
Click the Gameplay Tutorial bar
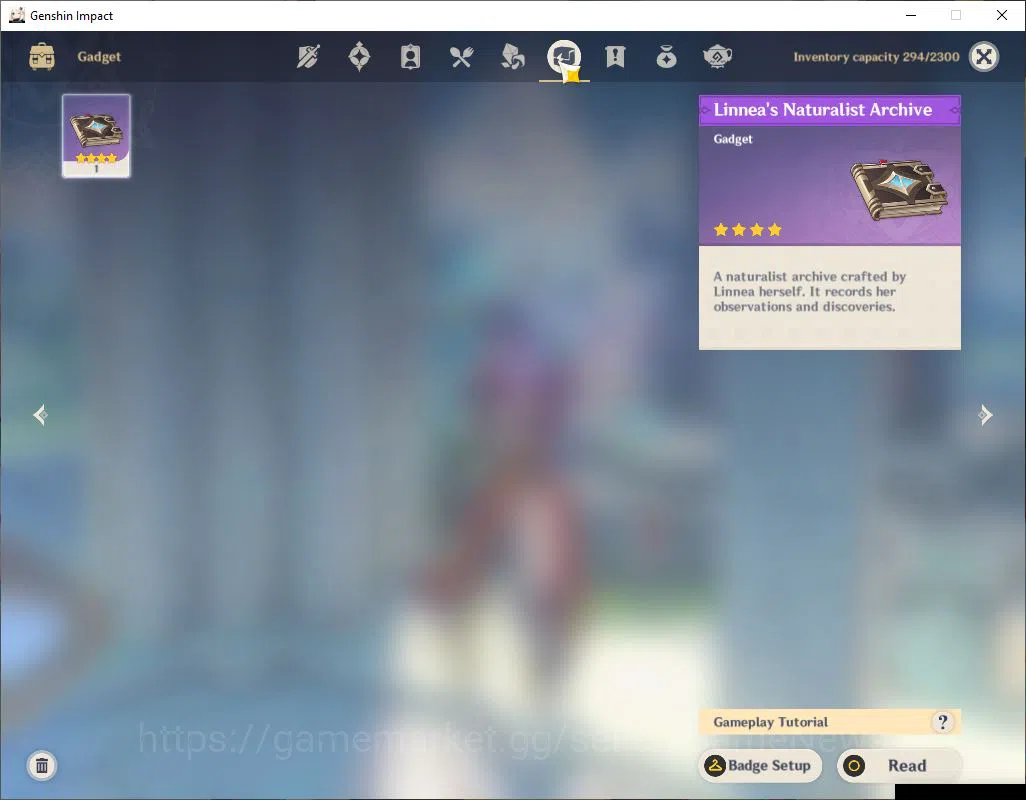point(830,722)
